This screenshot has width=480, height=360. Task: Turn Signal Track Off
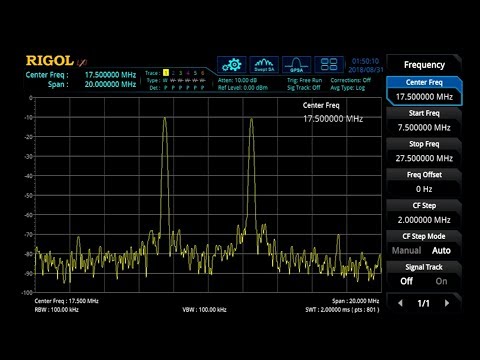point(406,281)
